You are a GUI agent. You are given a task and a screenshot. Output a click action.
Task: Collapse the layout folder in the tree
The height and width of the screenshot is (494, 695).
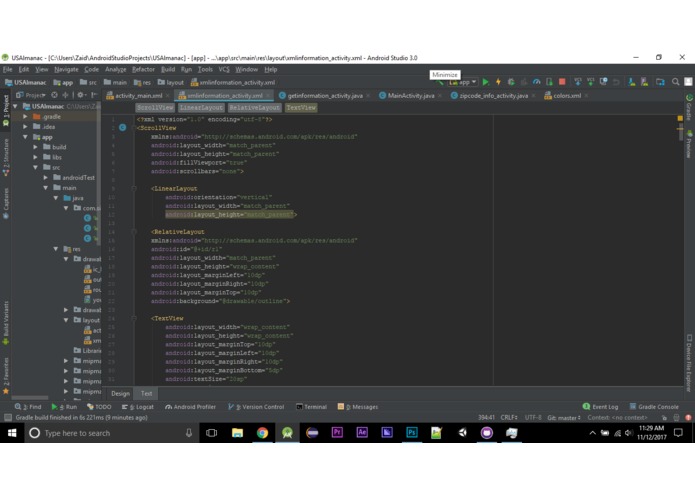pos(66,320)
